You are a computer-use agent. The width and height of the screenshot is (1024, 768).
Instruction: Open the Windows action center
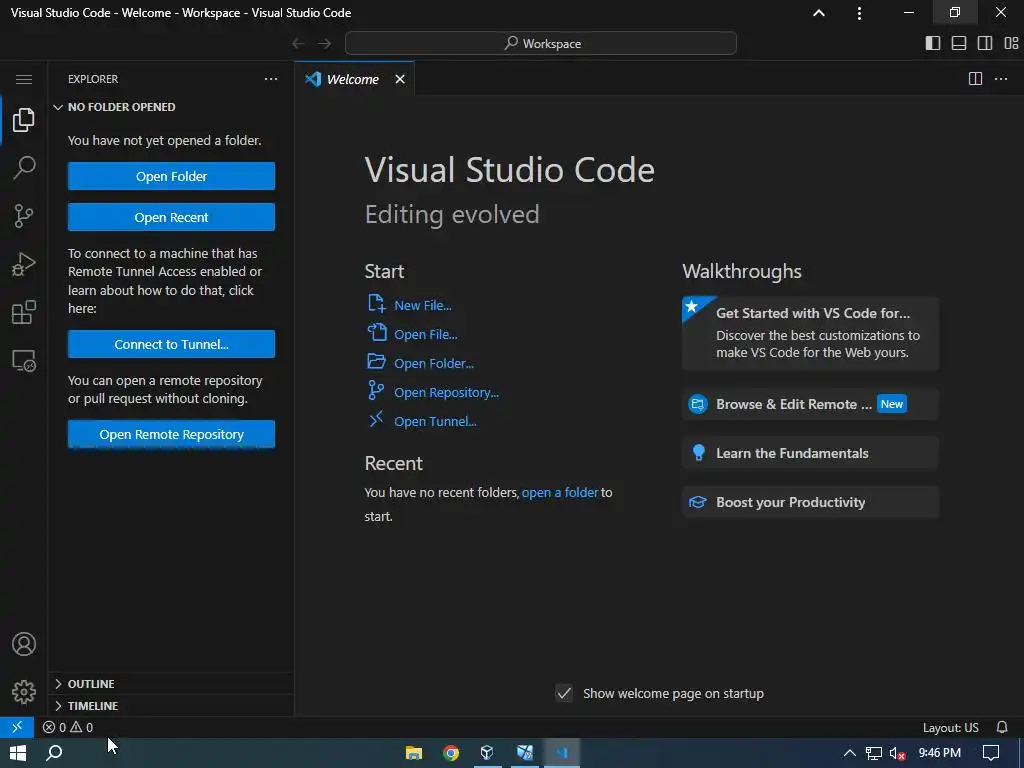pos(991,753)
